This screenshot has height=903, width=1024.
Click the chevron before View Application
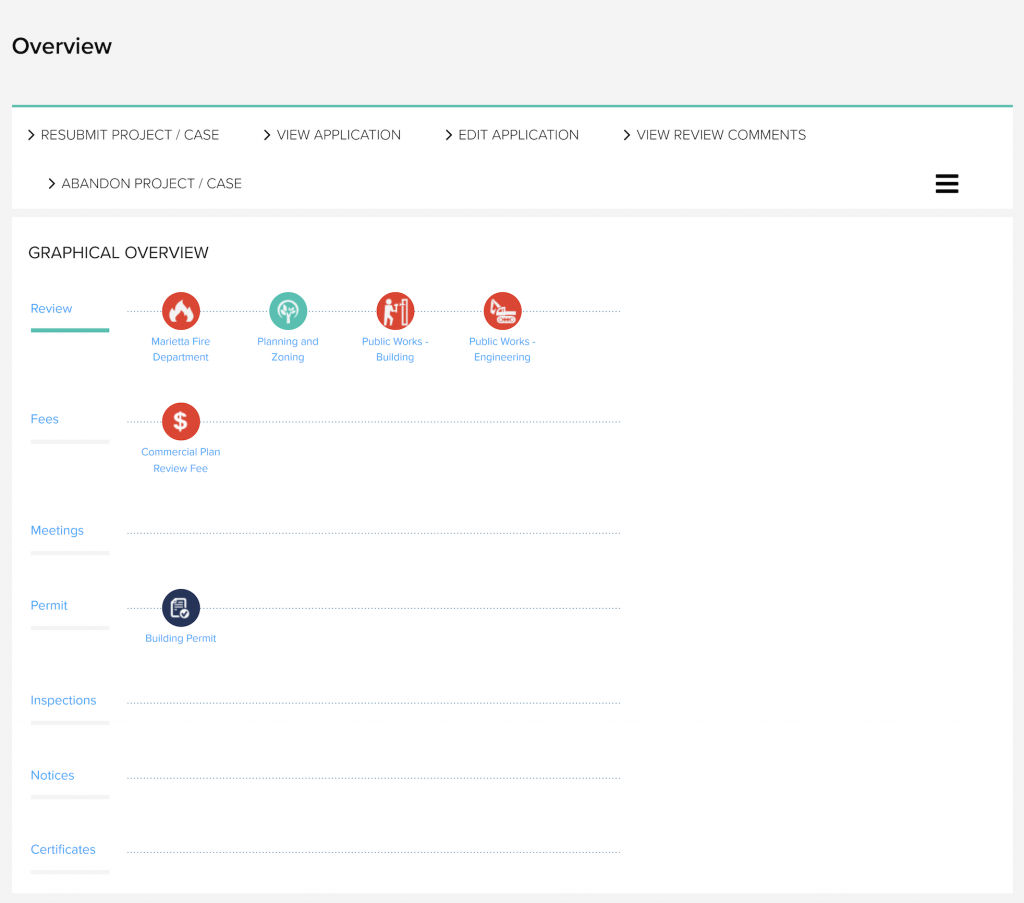coord(266,135)
